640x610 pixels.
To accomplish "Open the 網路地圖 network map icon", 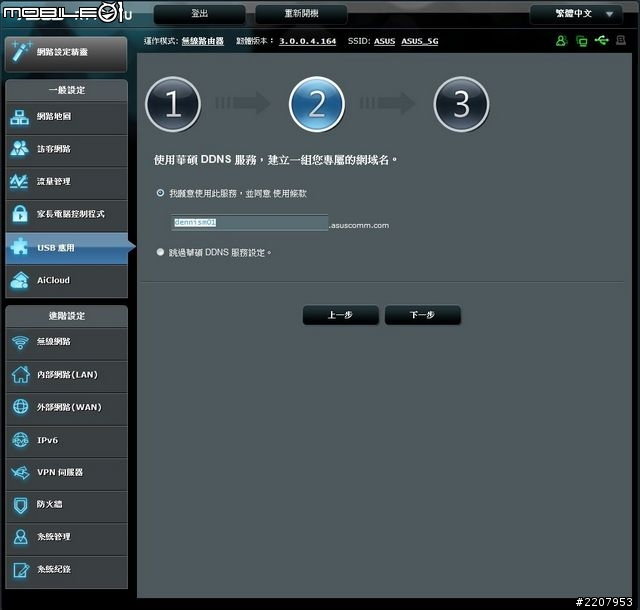I will pyautogui.click(x=21, y=117).
